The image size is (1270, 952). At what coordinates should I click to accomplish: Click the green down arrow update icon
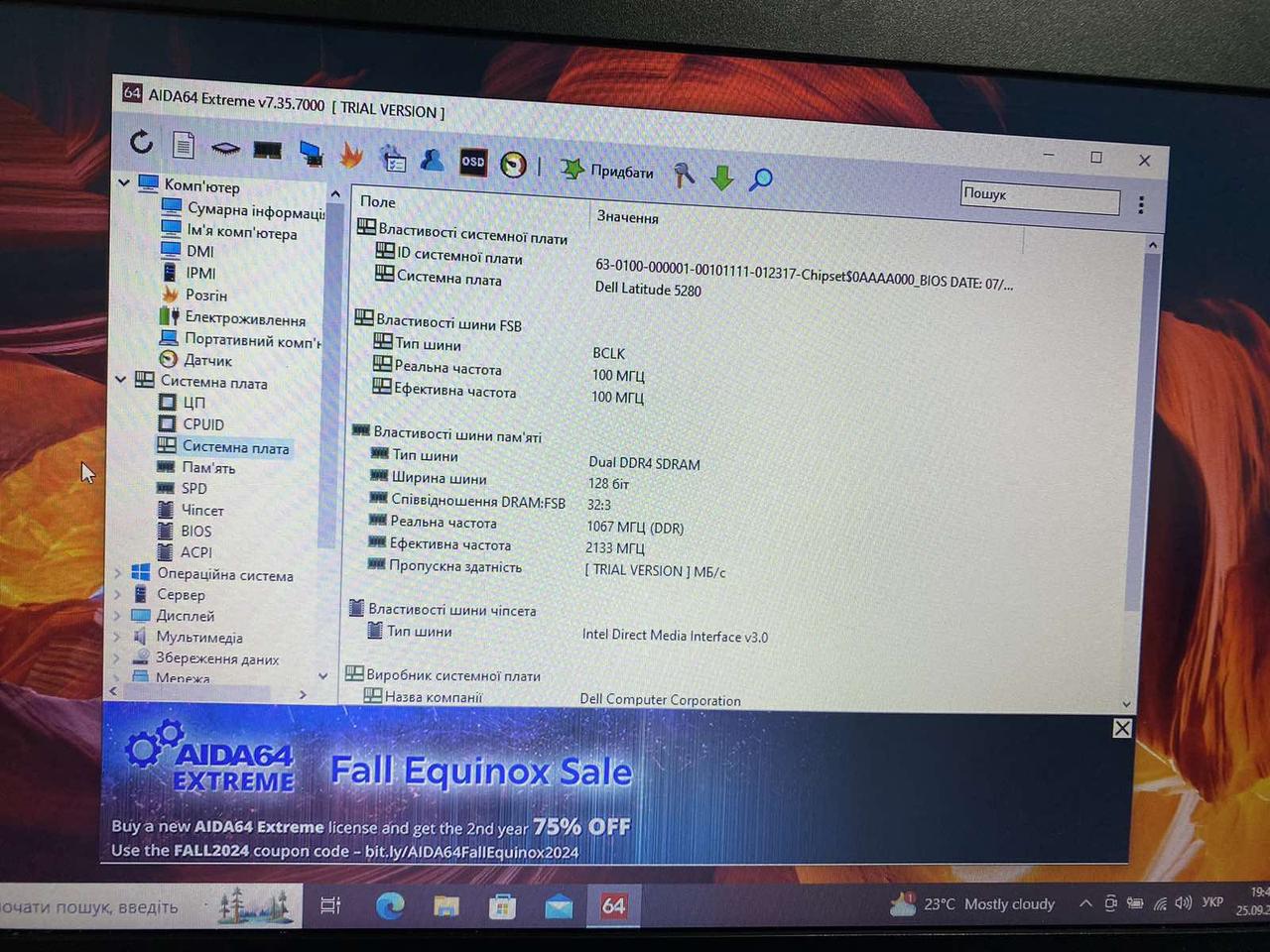click(x=722, y=178)
